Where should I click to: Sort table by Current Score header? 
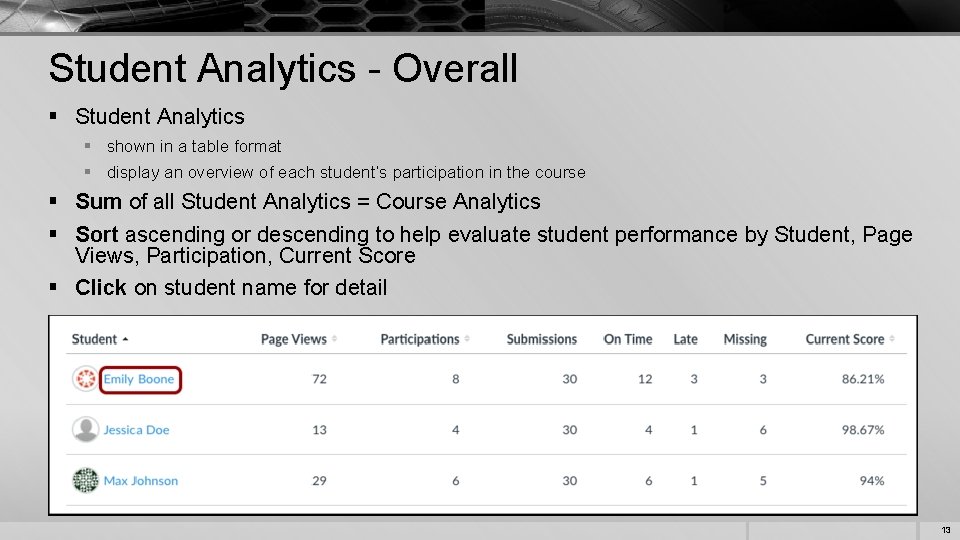[x=844, y=339]
